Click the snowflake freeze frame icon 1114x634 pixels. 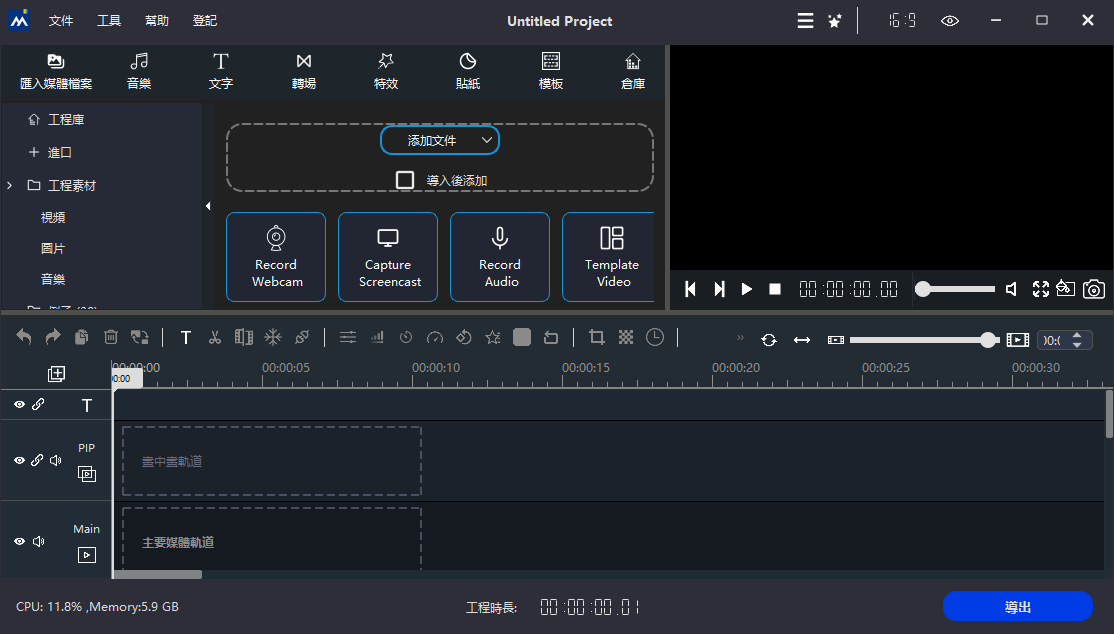pos(272,338)
